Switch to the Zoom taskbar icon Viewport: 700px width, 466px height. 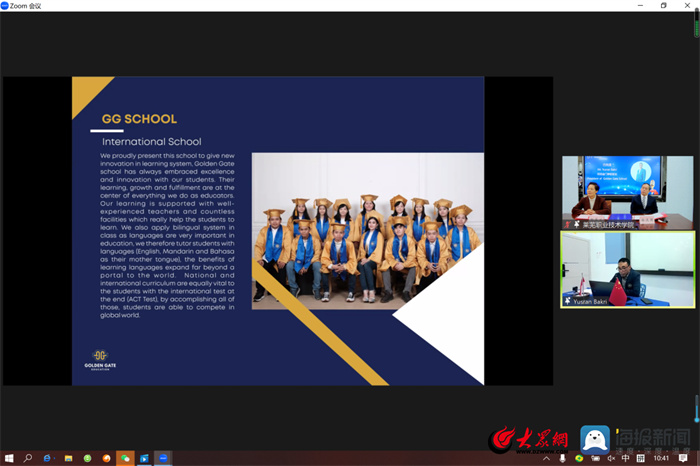coord(163,458)
